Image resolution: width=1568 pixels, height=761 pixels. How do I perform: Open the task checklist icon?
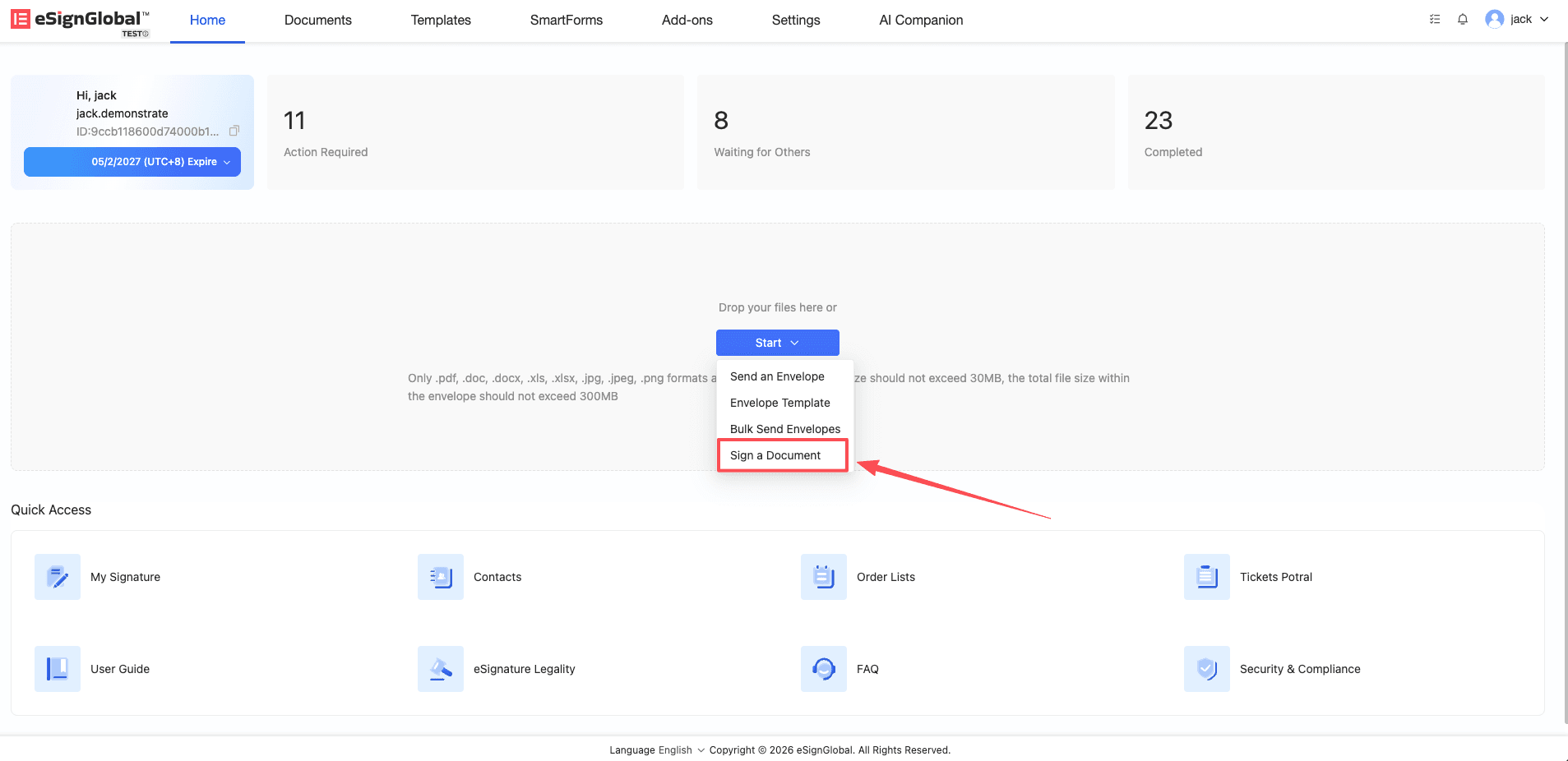[1435, 19]
